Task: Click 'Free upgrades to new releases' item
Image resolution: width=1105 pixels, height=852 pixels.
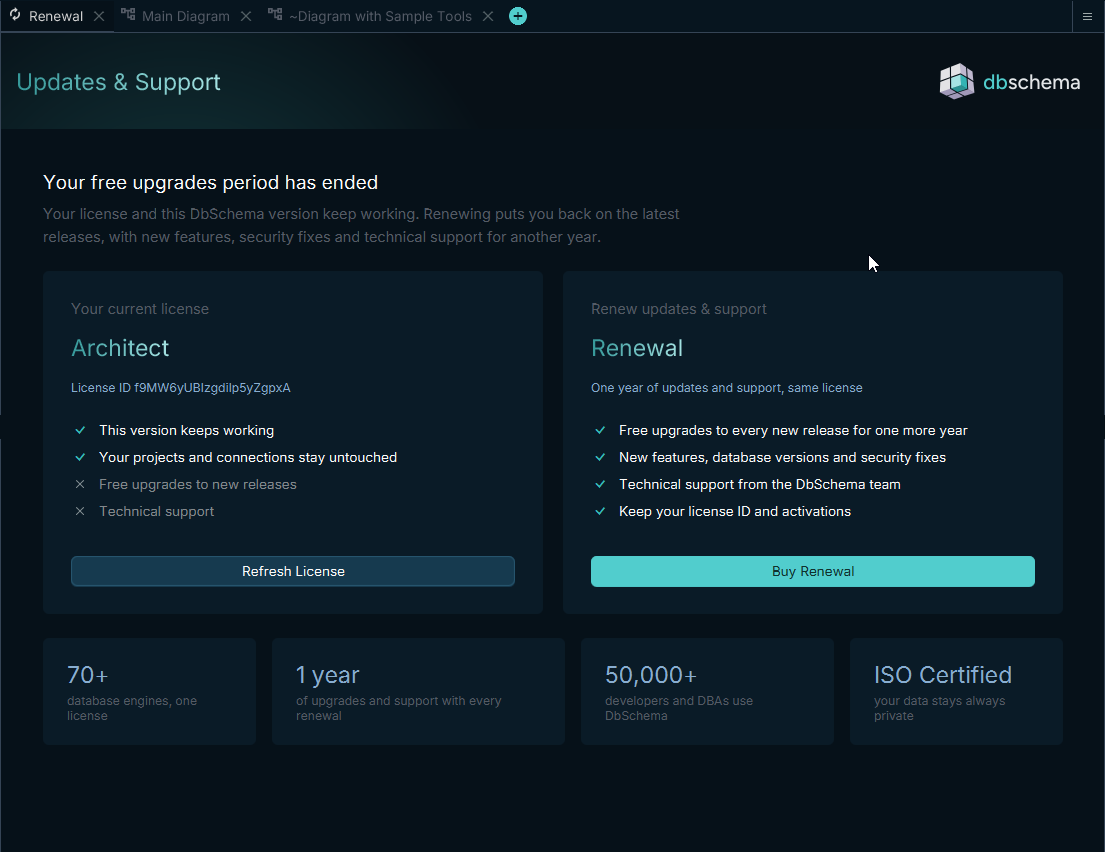Action: (x=198, y=484)
